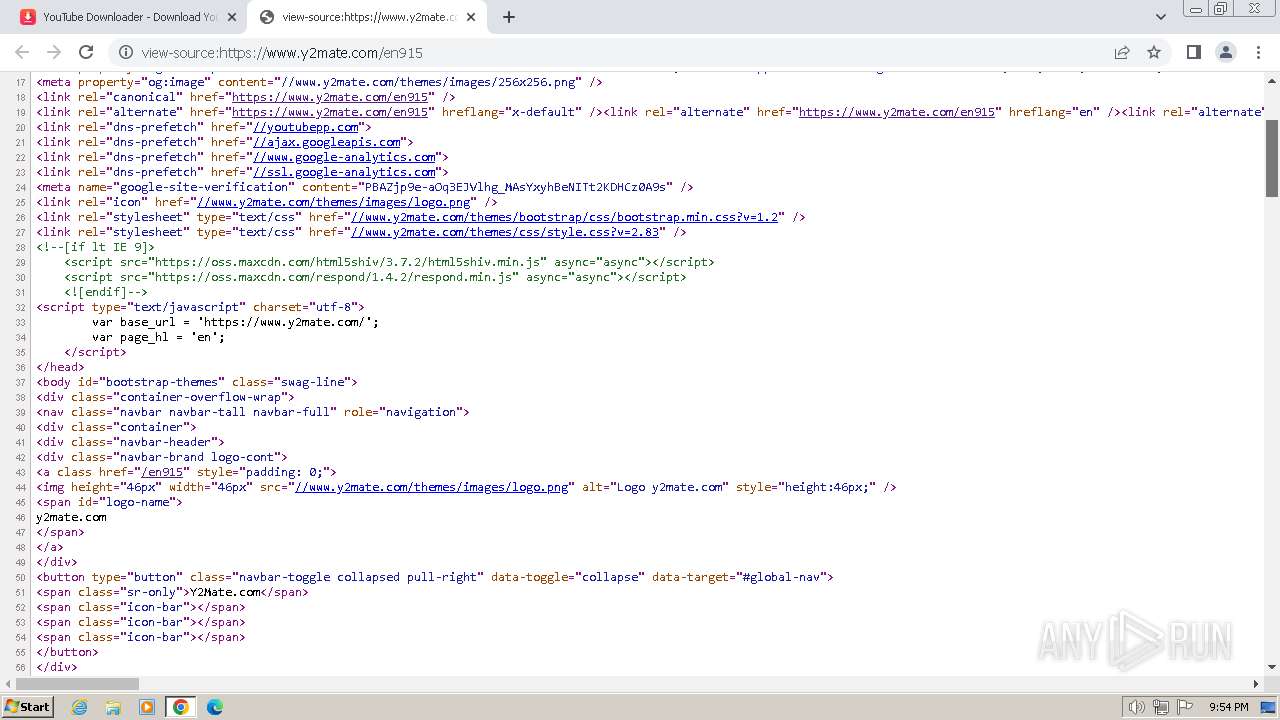Open the logo.png img src link
This screenshot has width=1280, height=720.
coord(432,487)
